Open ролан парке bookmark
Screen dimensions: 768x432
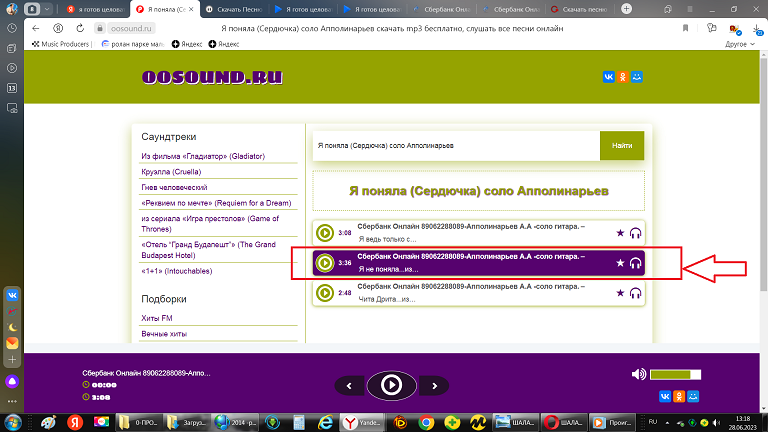133,44
